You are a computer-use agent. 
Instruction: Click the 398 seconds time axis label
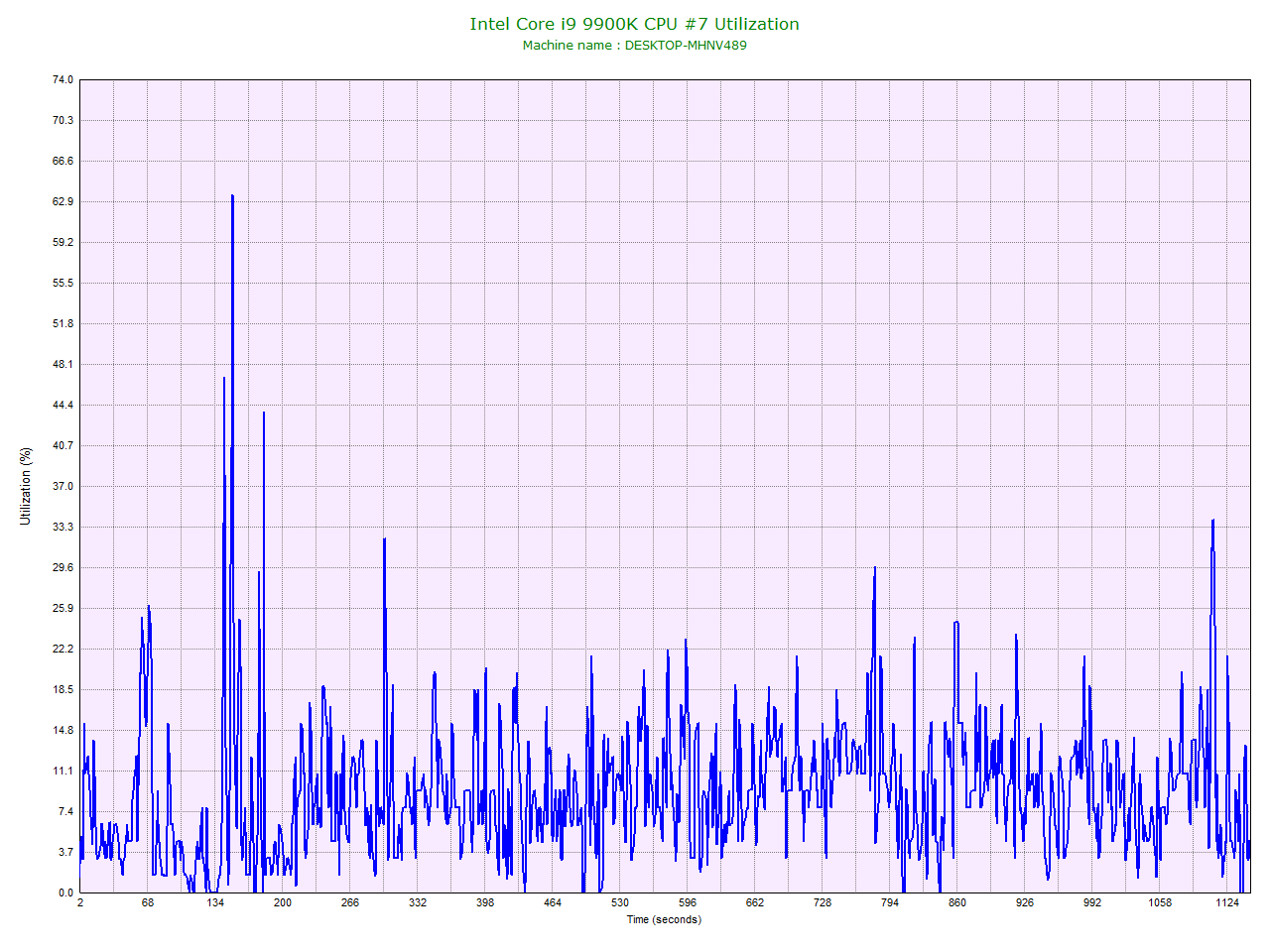point(485,902)
